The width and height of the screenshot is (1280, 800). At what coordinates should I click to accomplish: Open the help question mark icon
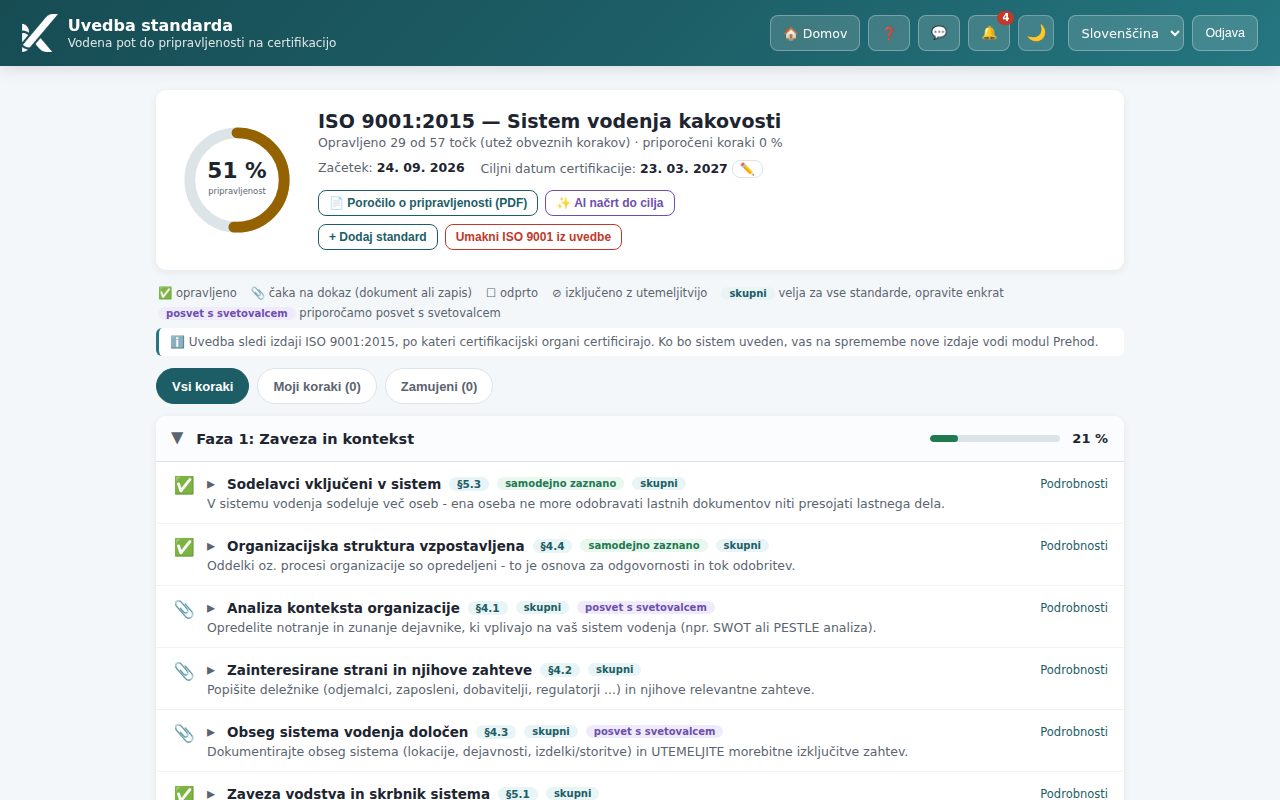pos(889,33)
